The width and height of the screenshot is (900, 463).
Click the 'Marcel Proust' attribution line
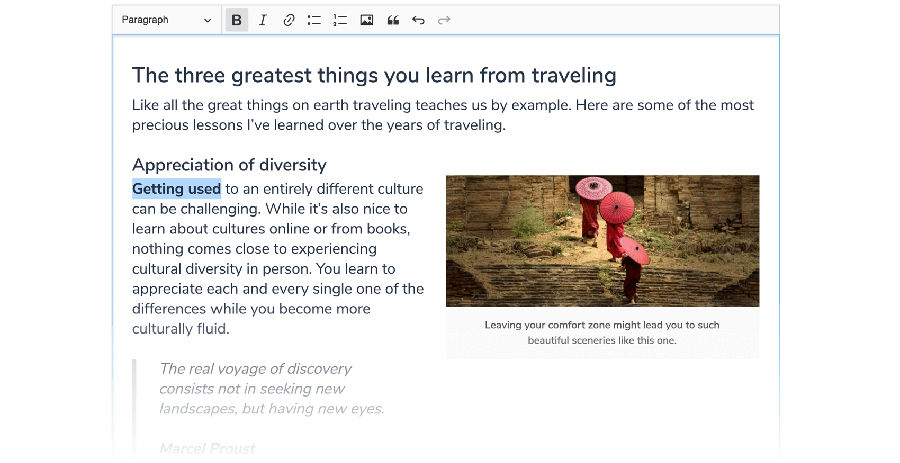(x=207, y=449)
